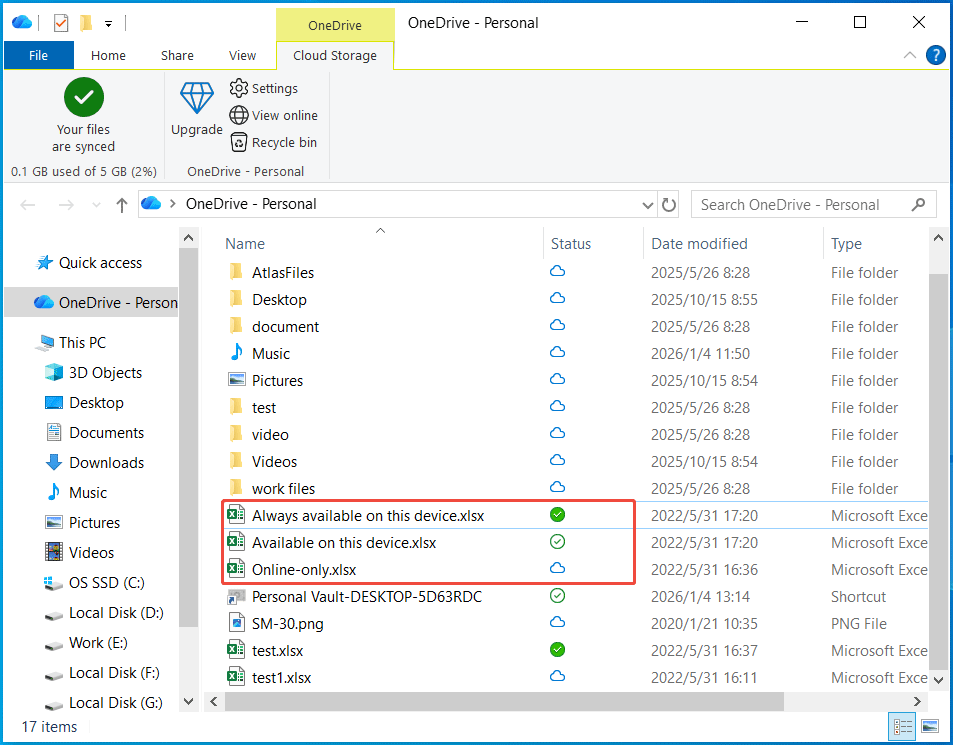
Task: Click the Upgrade diamond icon
Action: 197,98
